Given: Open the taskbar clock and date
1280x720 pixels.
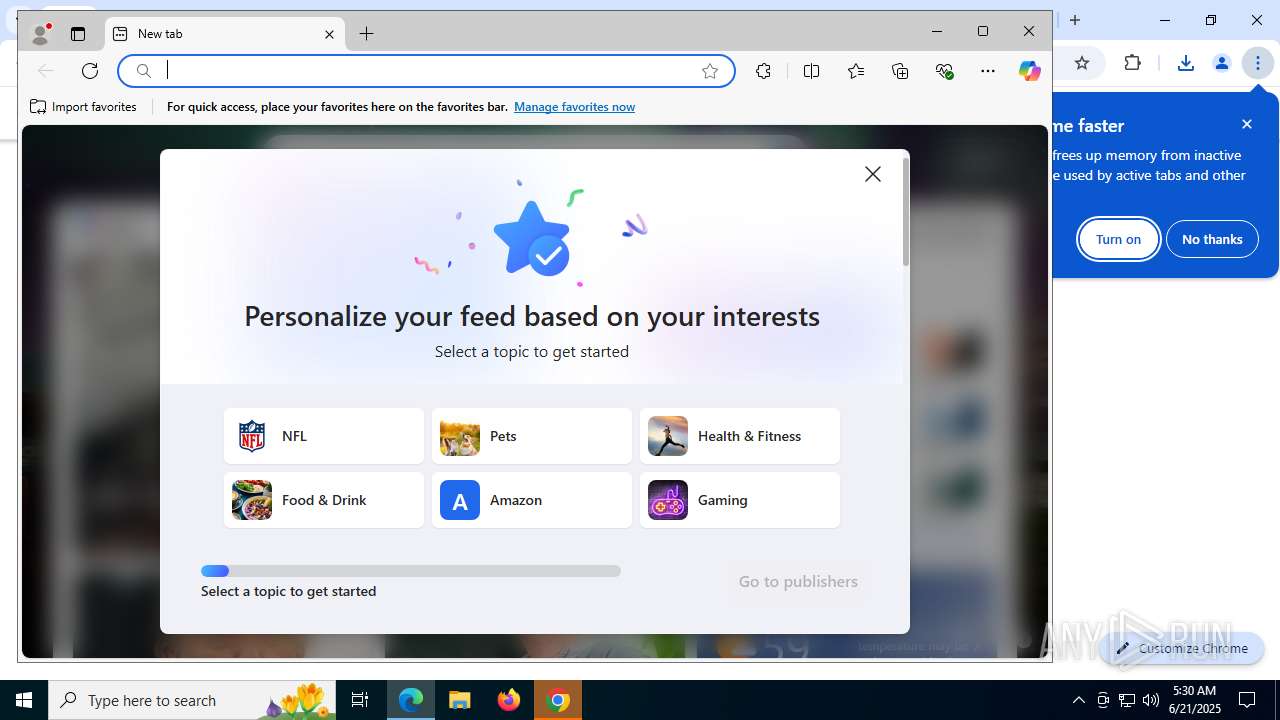Looking at the screenshot, I should point(1194,700).
